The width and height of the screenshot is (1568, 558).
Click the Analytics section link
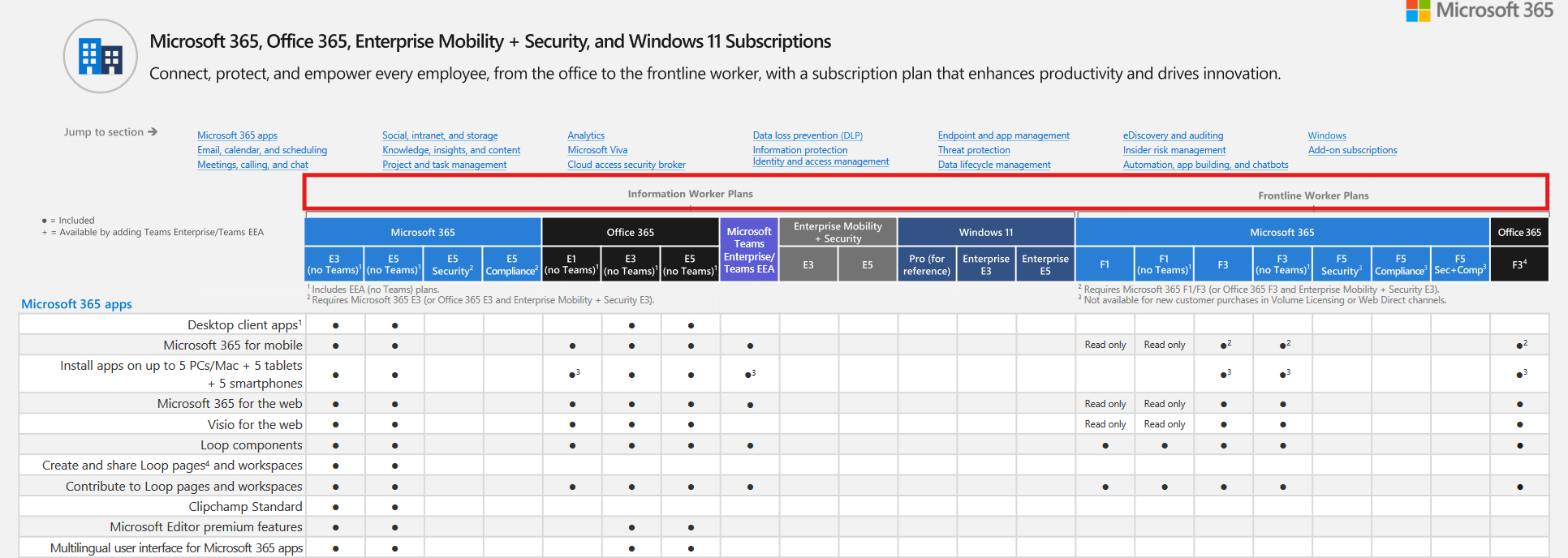586,135
